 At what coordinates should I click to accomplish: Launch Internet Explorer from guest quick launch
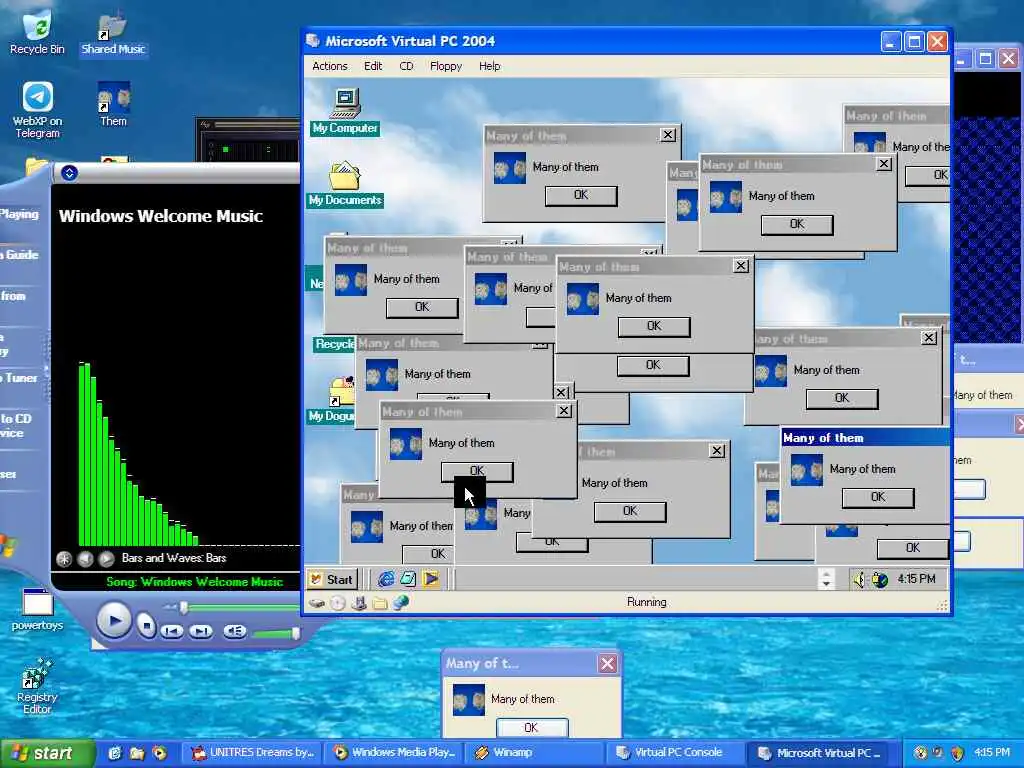coord(386,579)
